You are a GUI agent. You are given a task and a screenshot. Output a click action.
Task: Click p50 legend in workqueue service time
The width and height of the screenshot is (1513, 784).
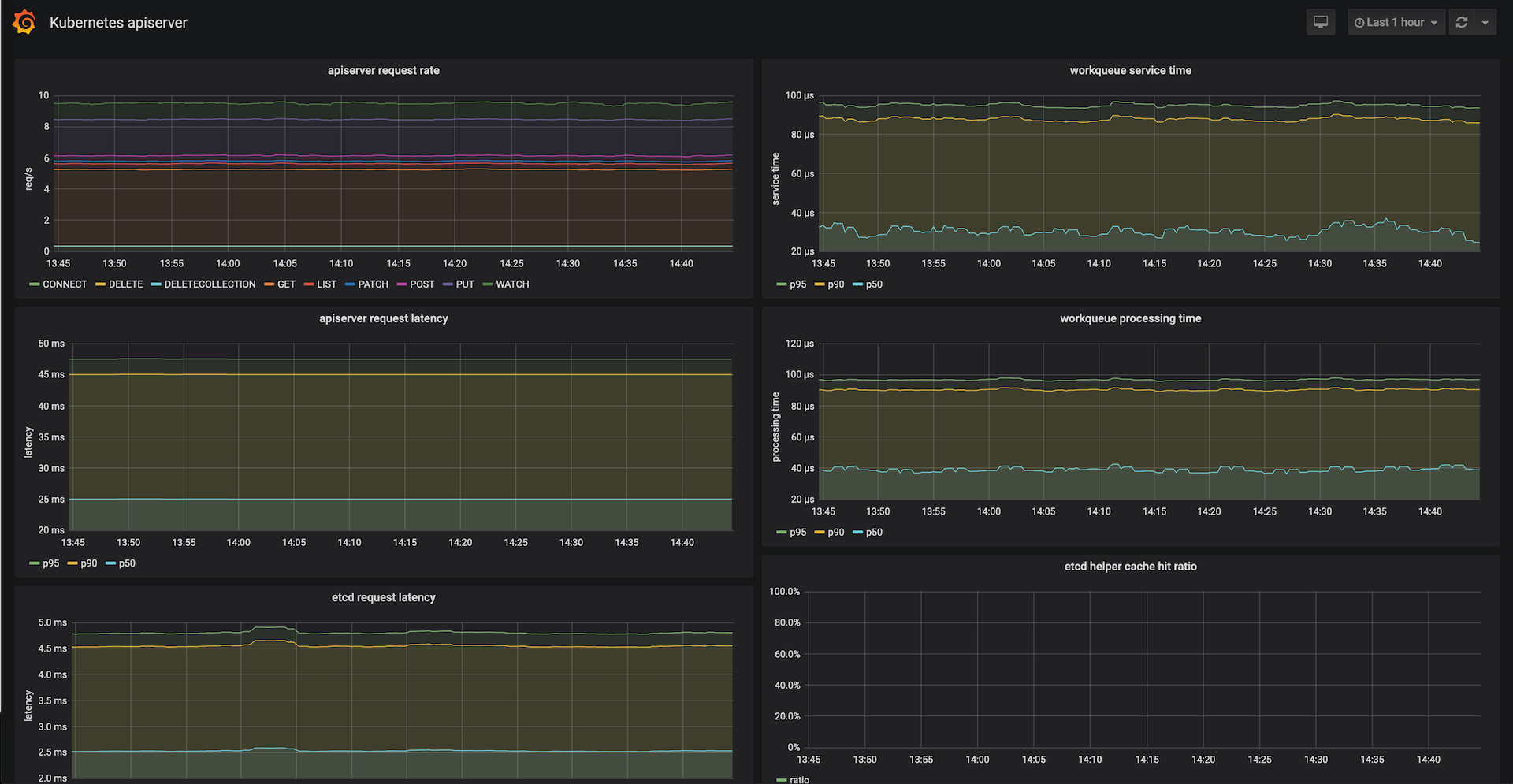[x=873, y=284]
